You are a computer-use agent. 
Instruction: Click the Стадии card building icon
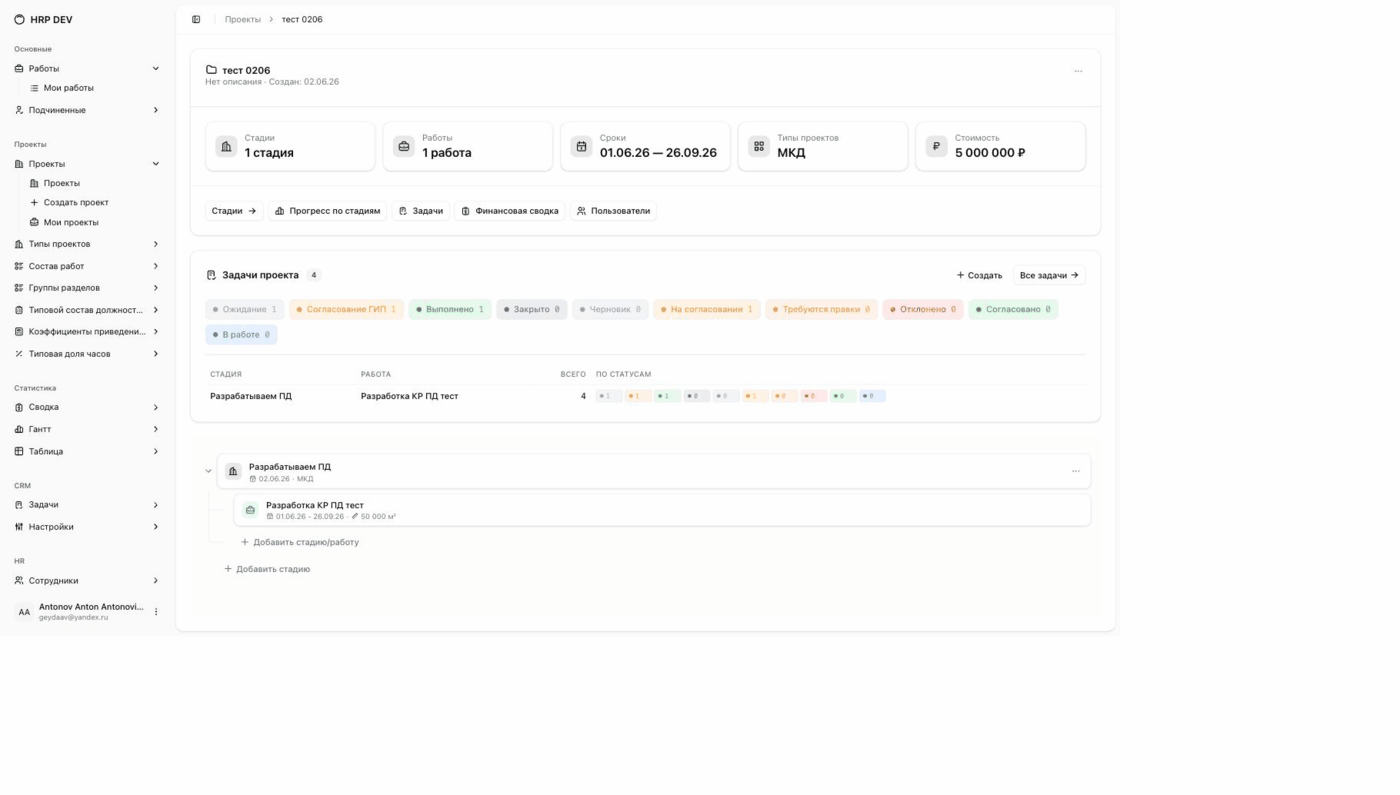(x=226, y=146)
